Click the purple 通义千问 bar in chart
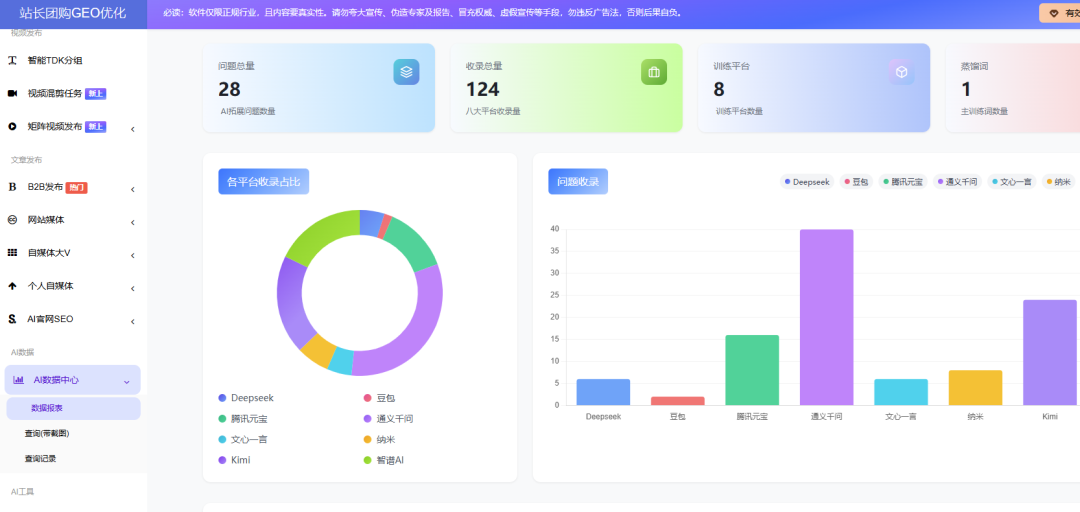Screen dimensions: 1080x512 point(826,317)
